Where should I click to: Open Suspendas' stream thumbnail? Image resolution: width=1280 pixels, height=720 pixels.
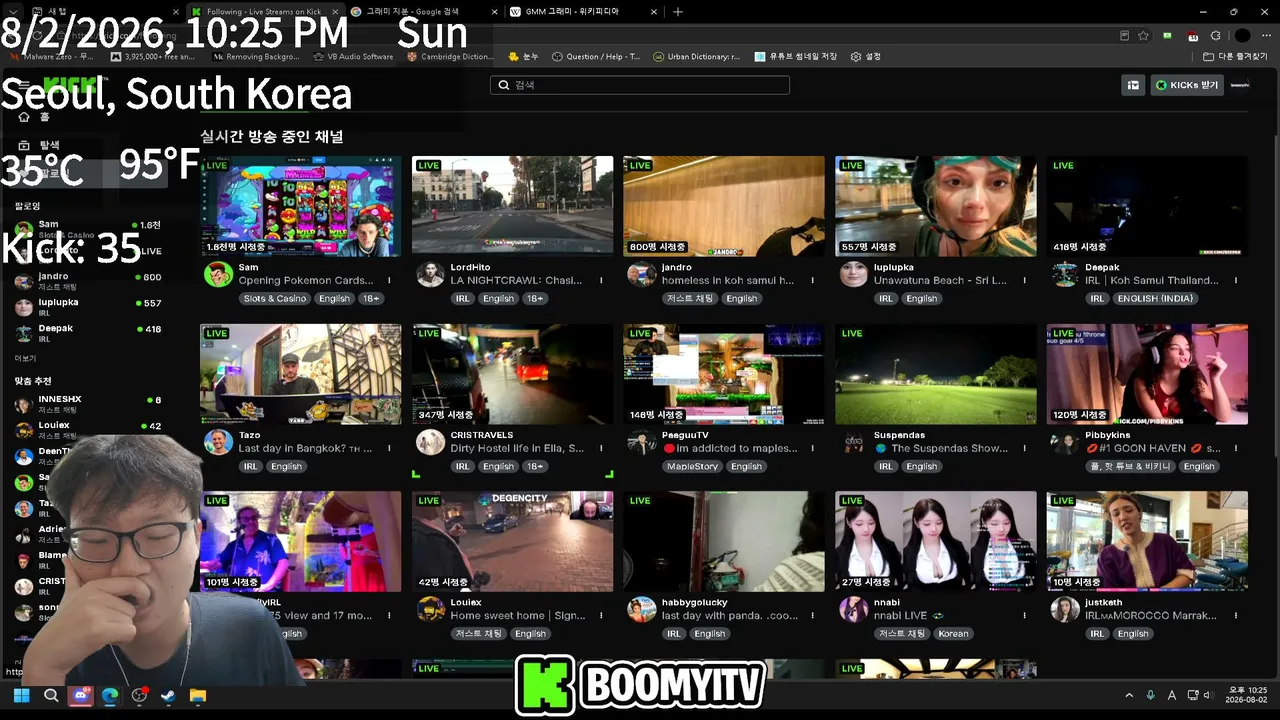(x=936, y=374)
